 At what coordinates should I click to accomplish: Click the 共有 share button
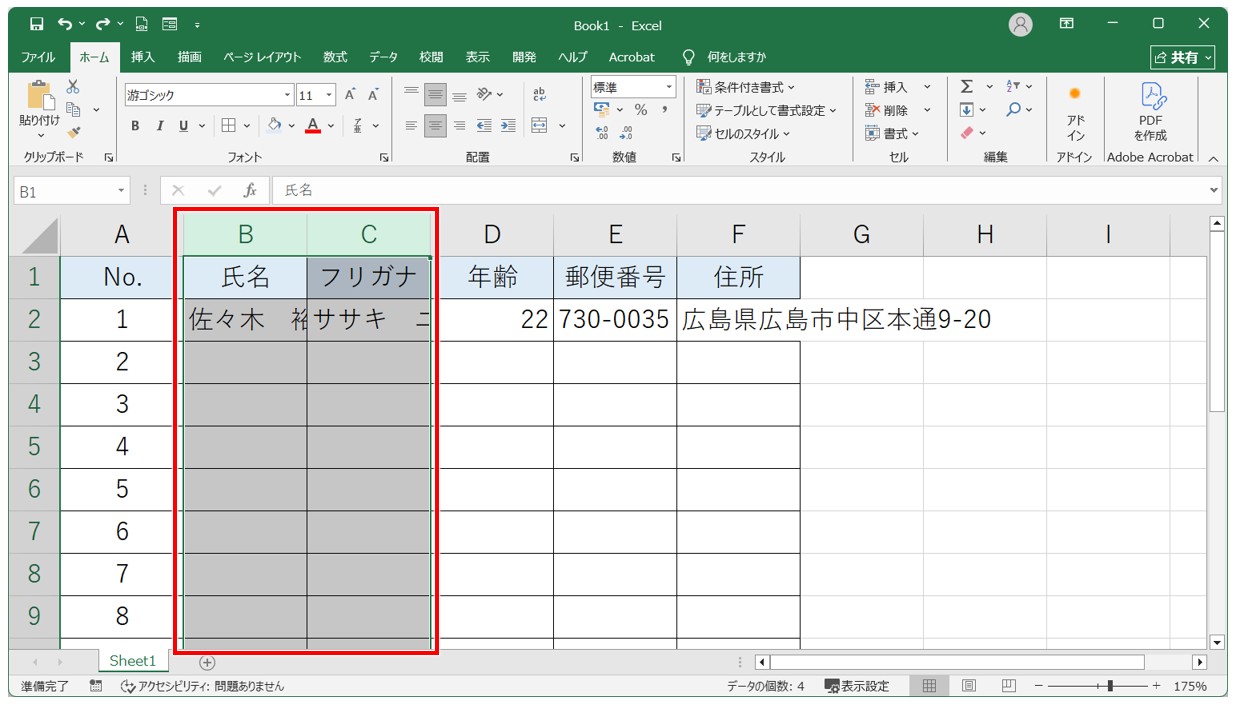click(x=1183, y=57)
